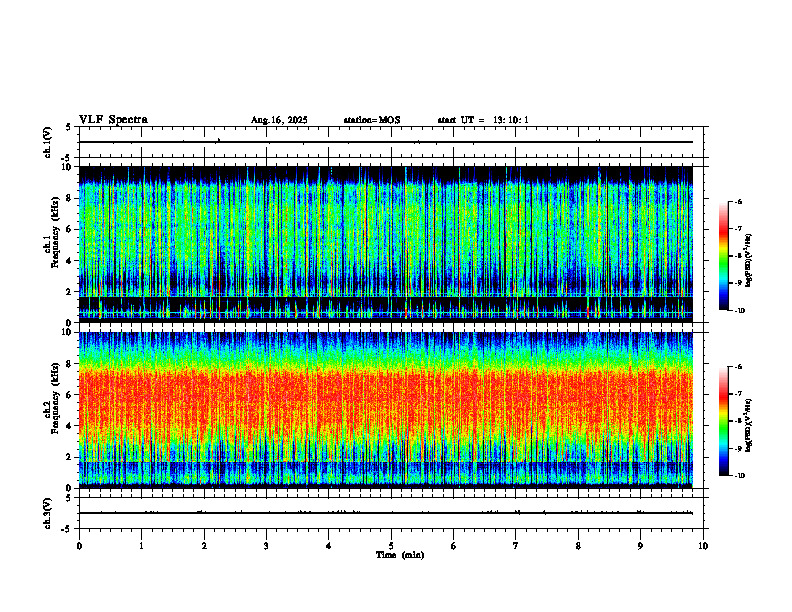This screenshot has height=612, width=792.
Task: Click the "ch.3(V)" axis label
Action: (48, 513)
